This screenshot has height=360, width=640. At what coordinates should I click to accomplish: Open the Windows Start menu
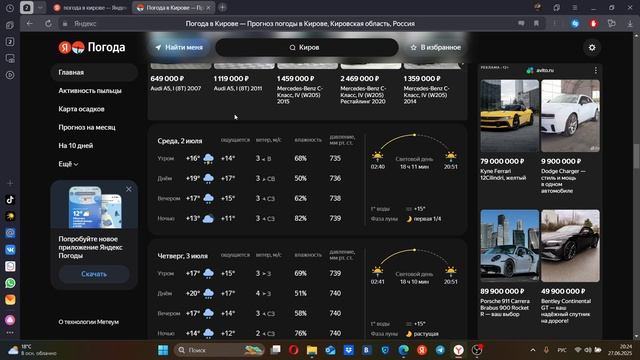[163, 350]
